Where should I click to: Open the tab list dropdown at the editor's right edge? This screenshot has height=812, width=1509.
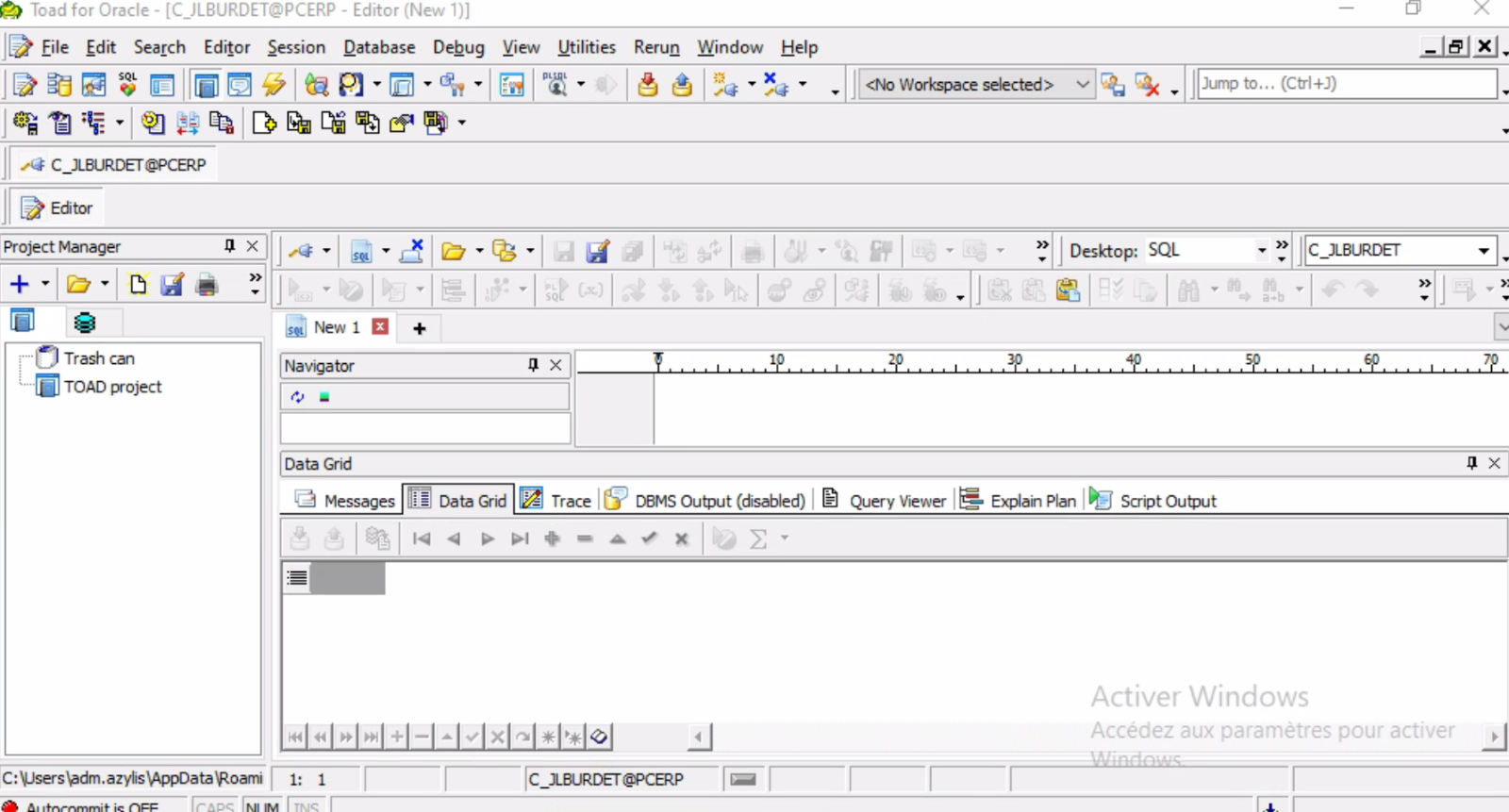(1501, 327)
